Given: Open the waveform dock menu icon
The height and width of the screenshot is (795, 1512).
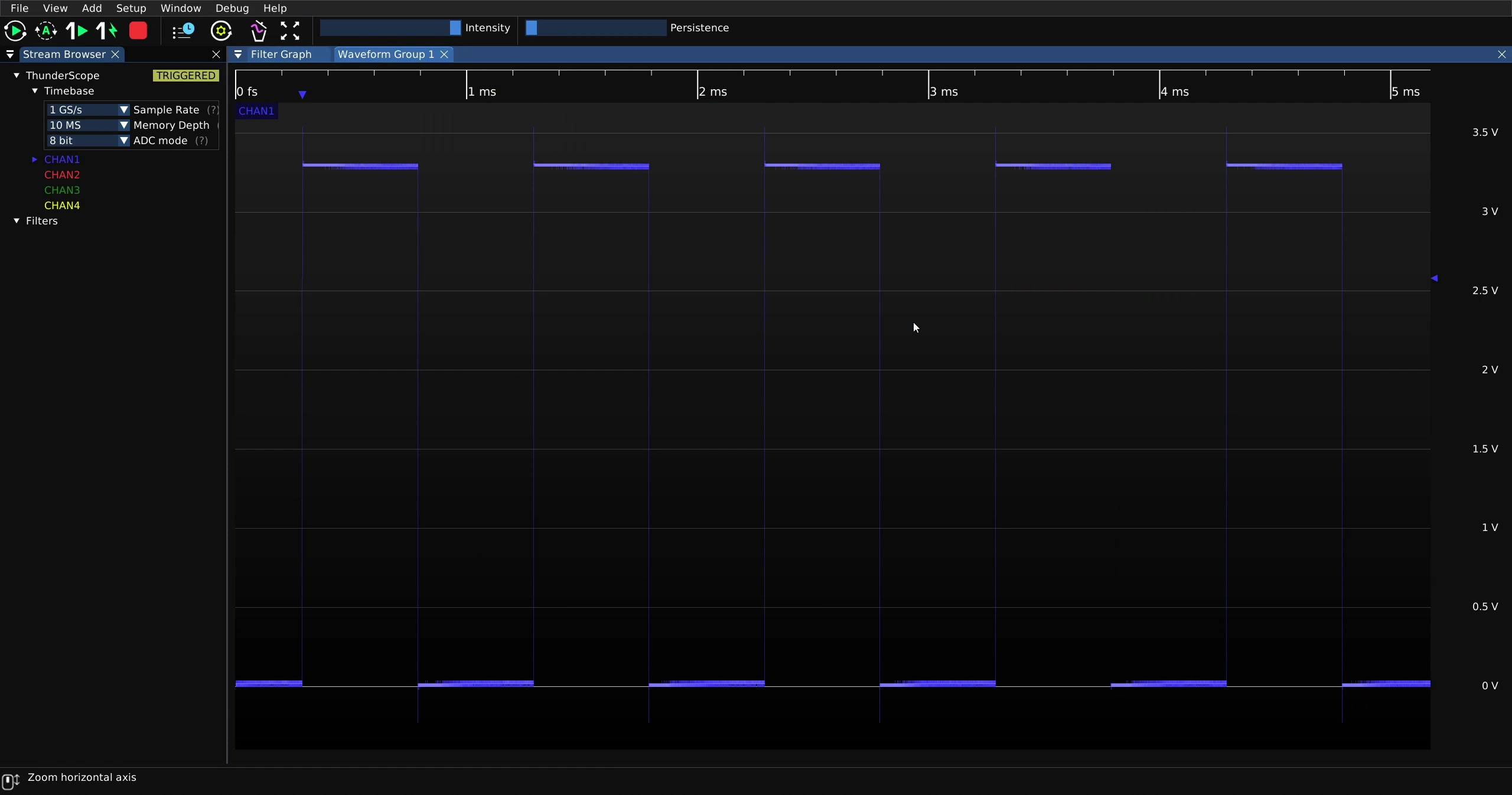Looking at the screenshot, I should 238,54.
